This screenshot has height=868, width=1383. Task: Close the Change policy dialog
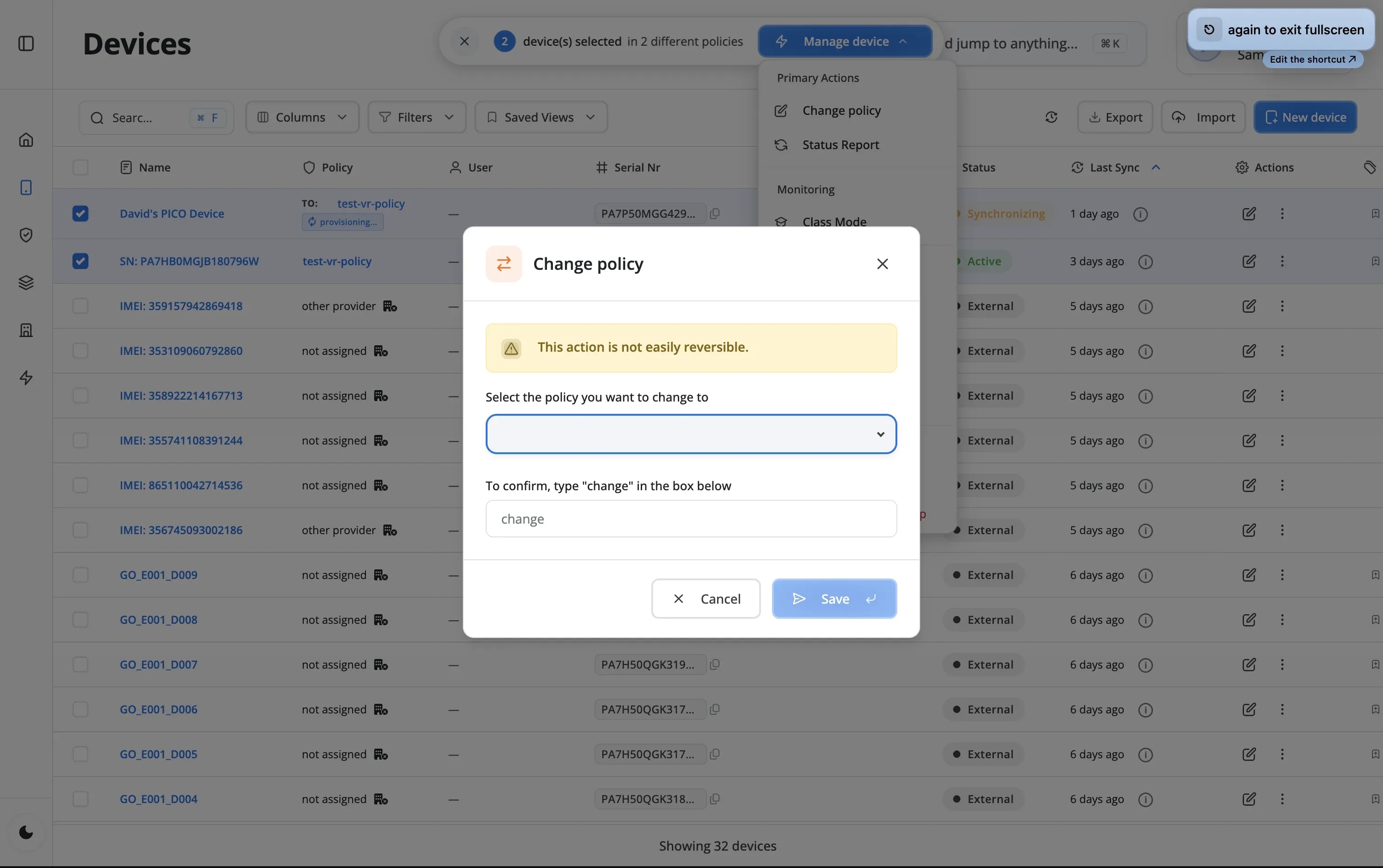tap(882, 264)
